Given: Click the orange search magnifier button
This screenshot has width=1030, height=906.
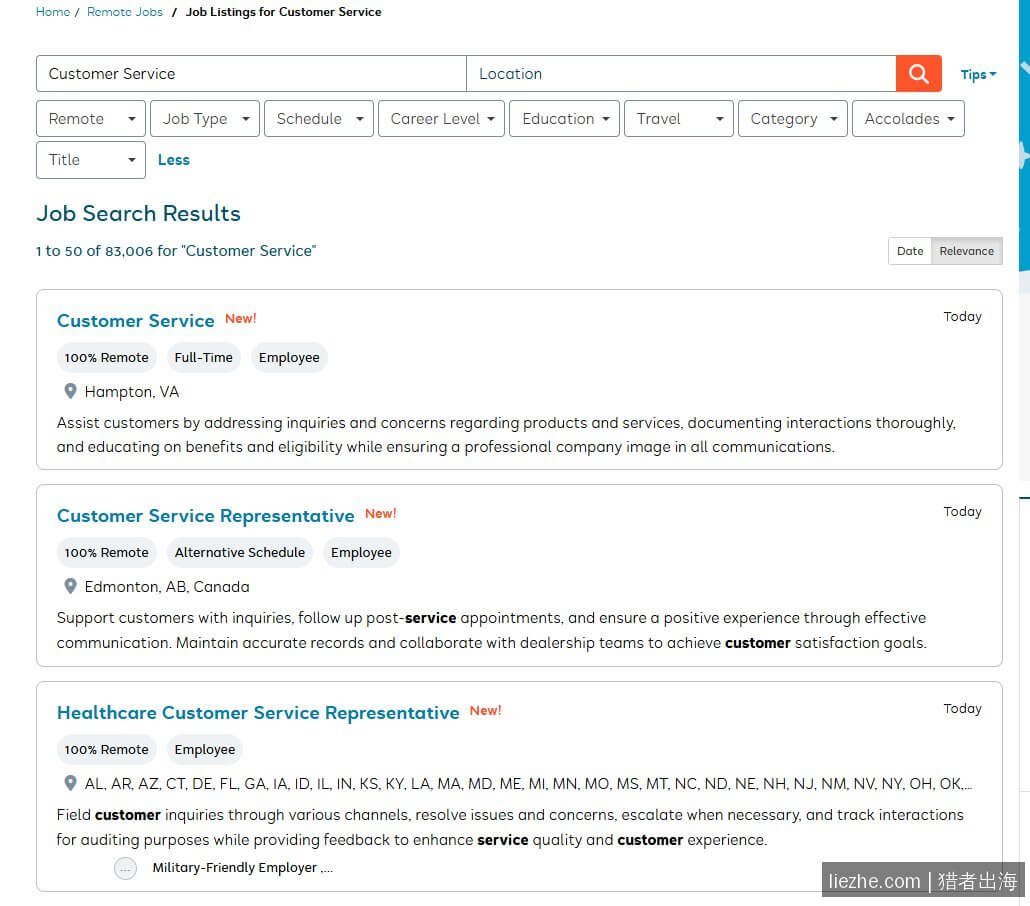Looking at the screenshot, I should point(918,74).
